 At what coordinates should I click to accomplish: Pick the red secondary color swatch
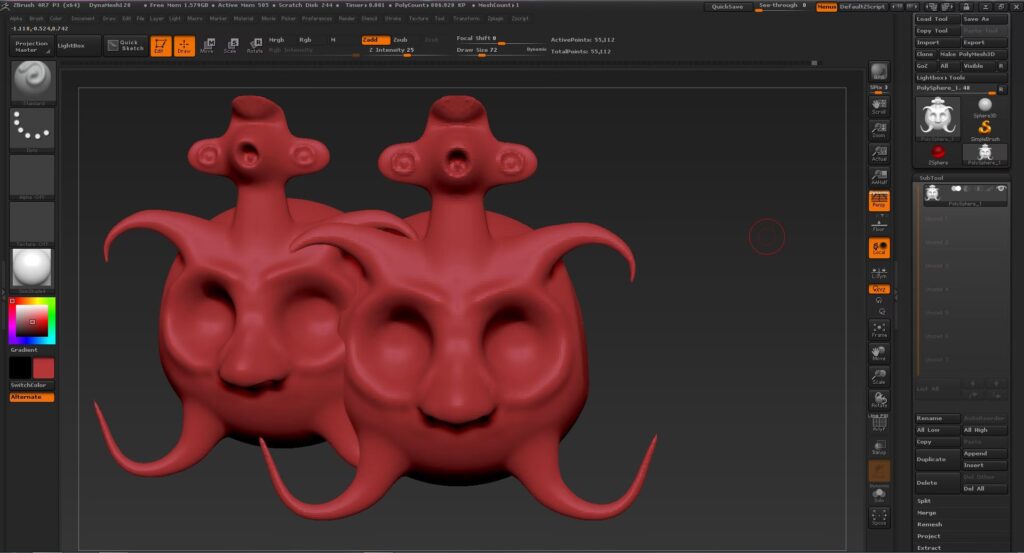click(x=44, y=368)
